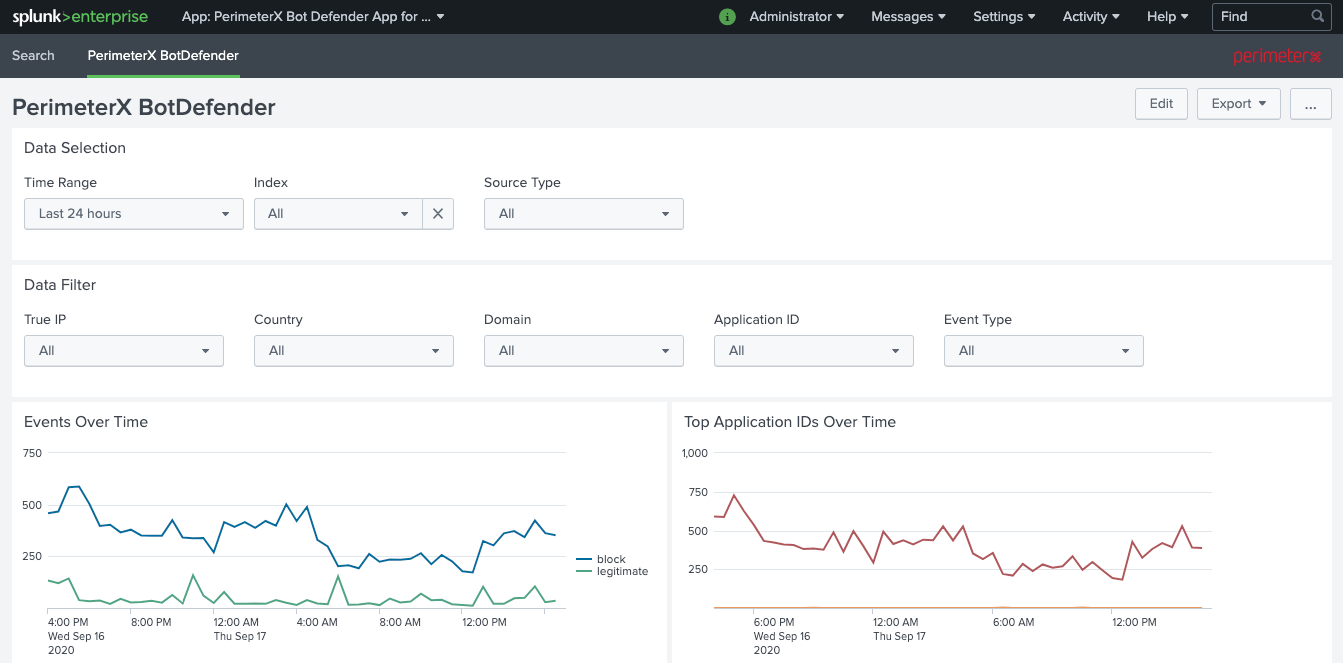The width and height of the screenshot is (1343, 663).
Task: Click the PerimeterX logo
Action: point(1277,56)
